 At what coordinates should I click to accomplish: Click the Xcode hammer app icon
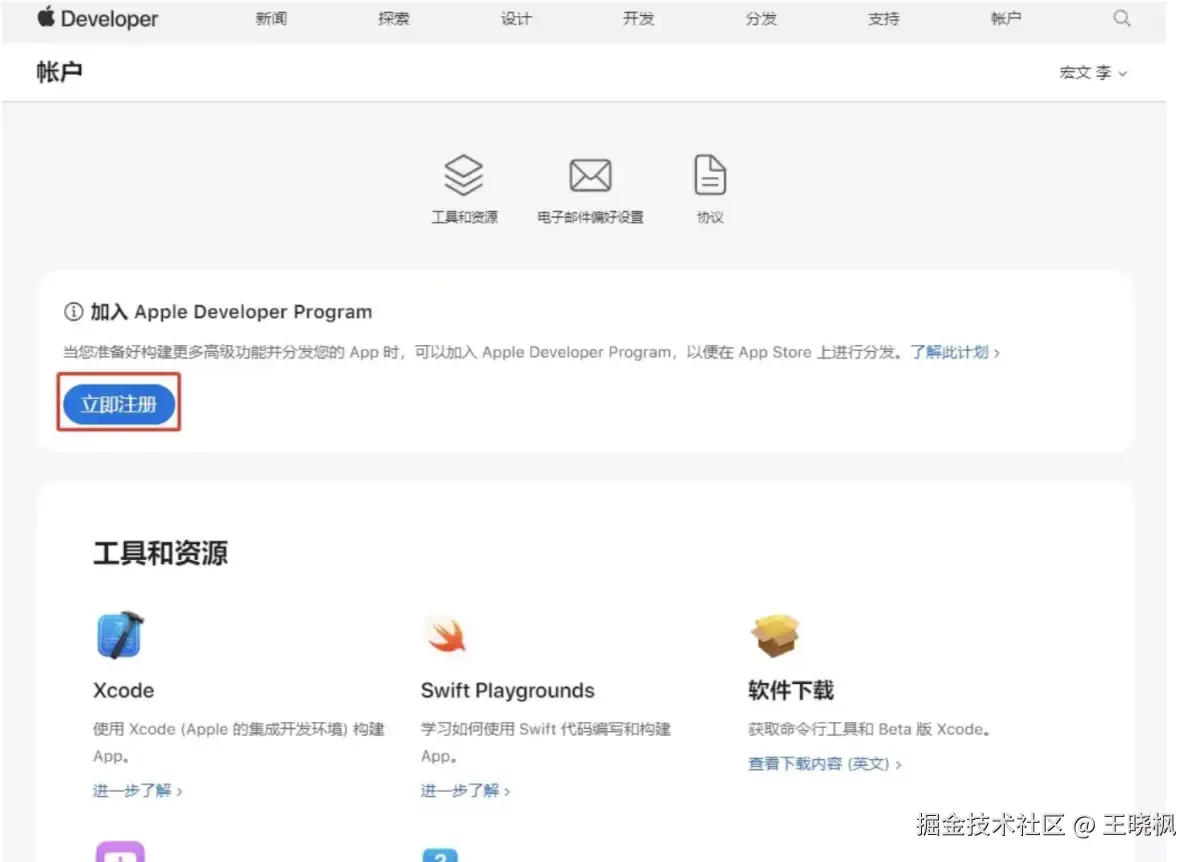120,635
